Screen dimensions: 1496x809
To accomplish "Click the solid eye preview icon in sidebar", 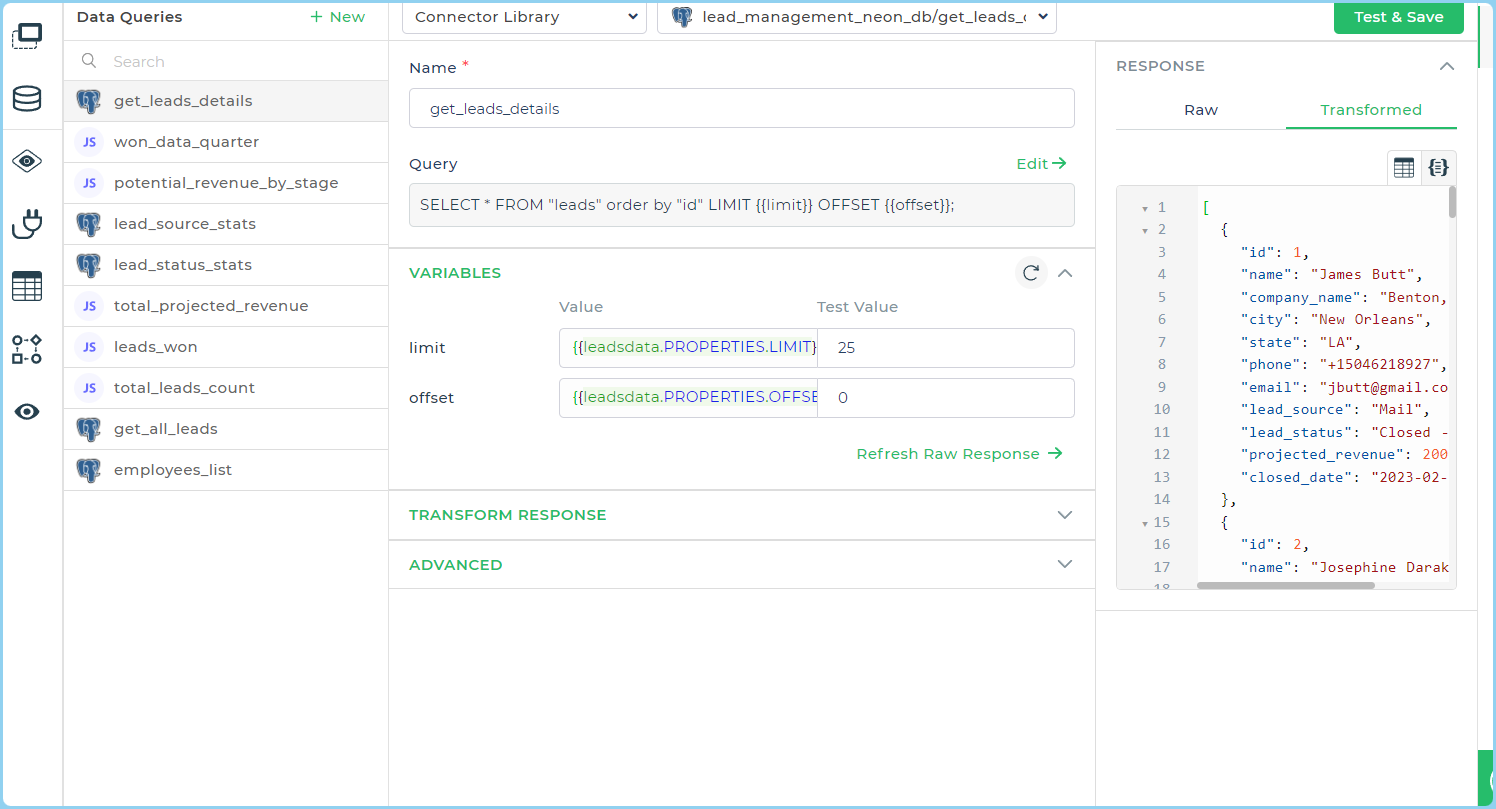I will pyautogui.click(x=27, y=412).
